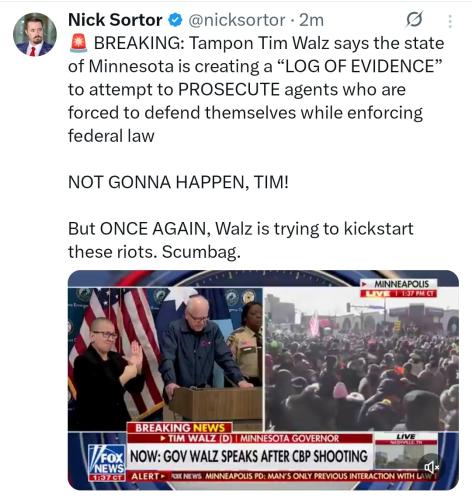Click the ALERT ticker at video bottom

tap(282, 476)
